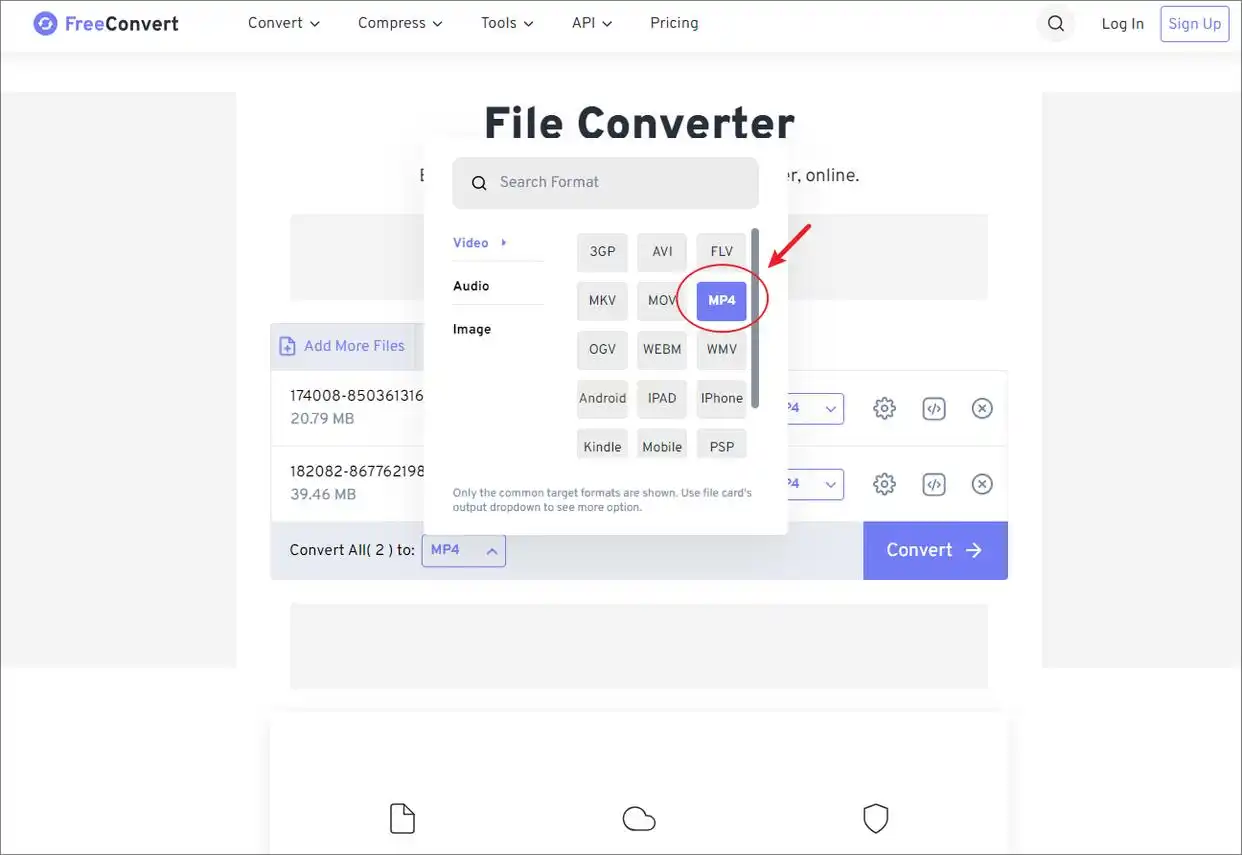Click the Sign Up button

(1195, 24)
